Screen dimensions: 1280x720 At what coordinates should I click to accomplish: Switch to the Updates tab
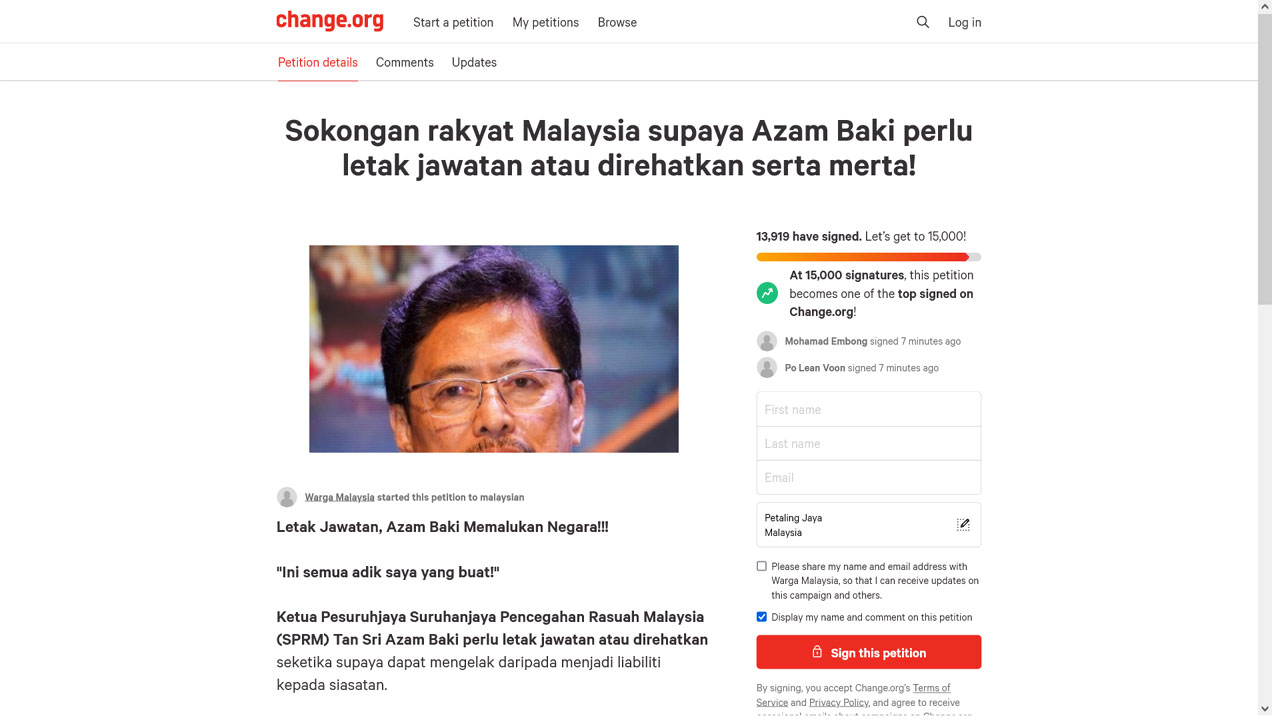pos(474,62)
